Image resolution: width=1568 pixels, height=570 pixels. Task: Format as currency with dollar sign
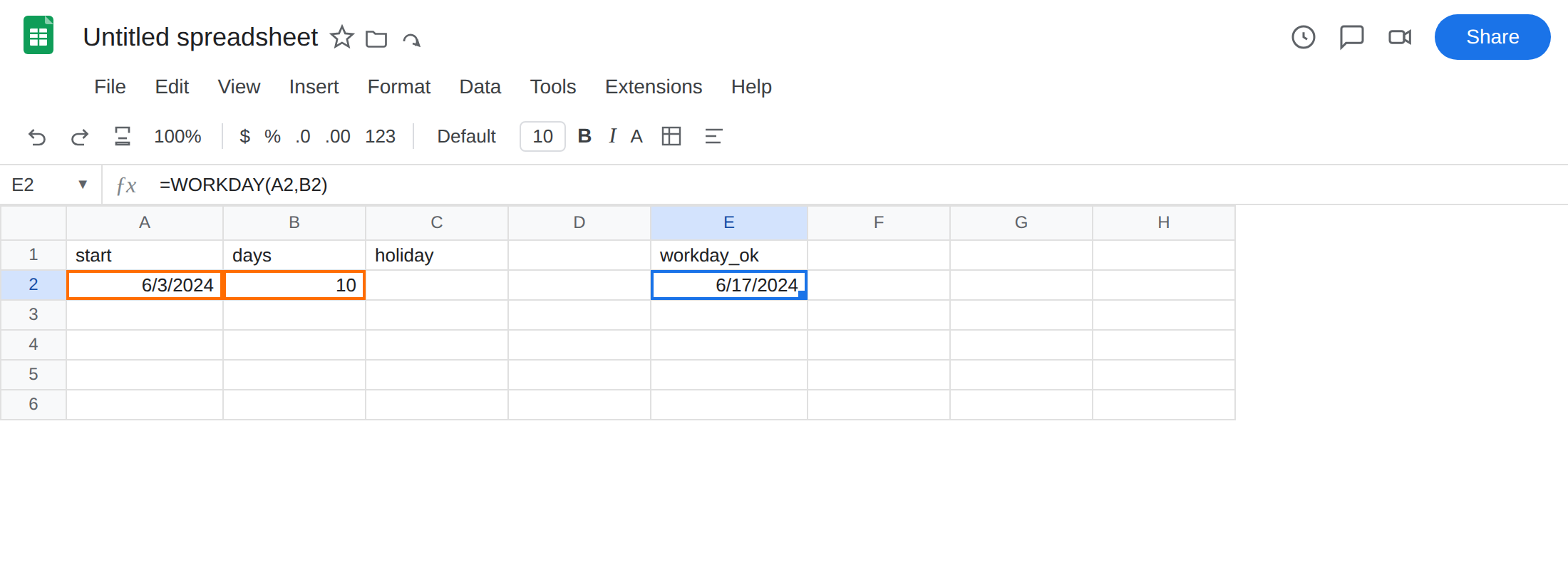pyautogui.click(x=244, y=136)
